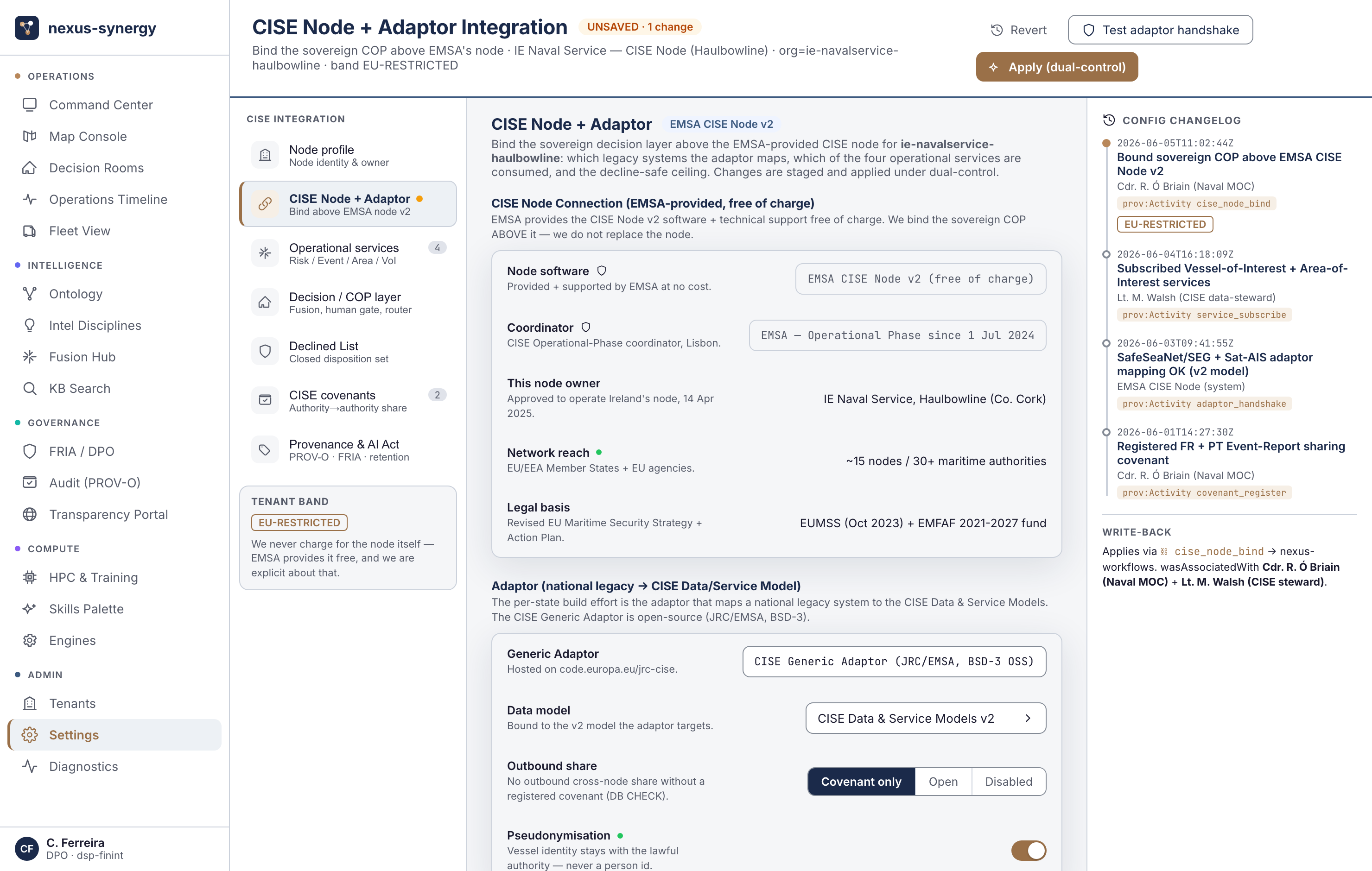
Task: Open Operational services section
Action: pos(348,253)
